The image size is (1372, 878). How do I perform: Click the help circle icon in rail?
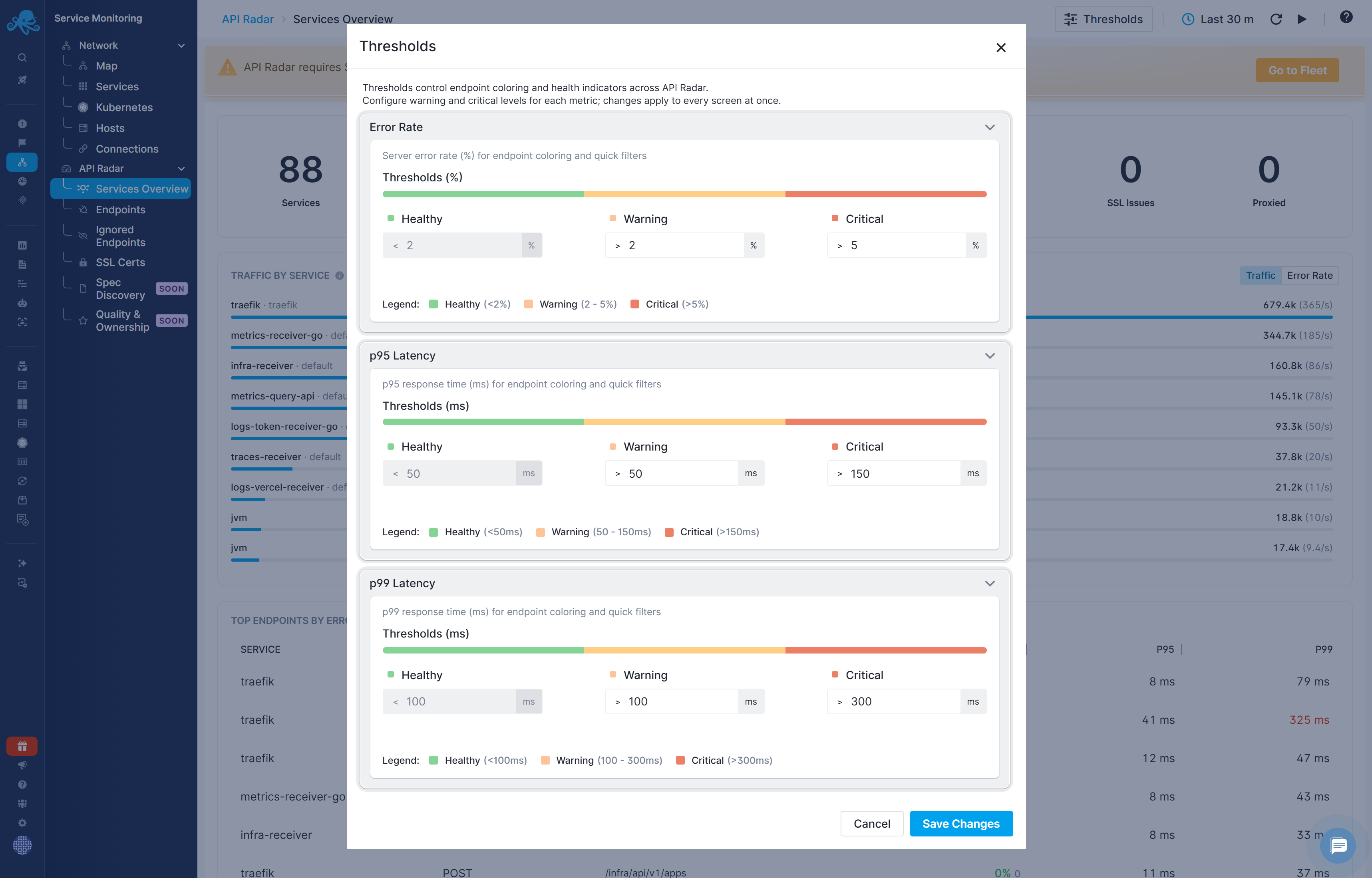tap(22, 785)
